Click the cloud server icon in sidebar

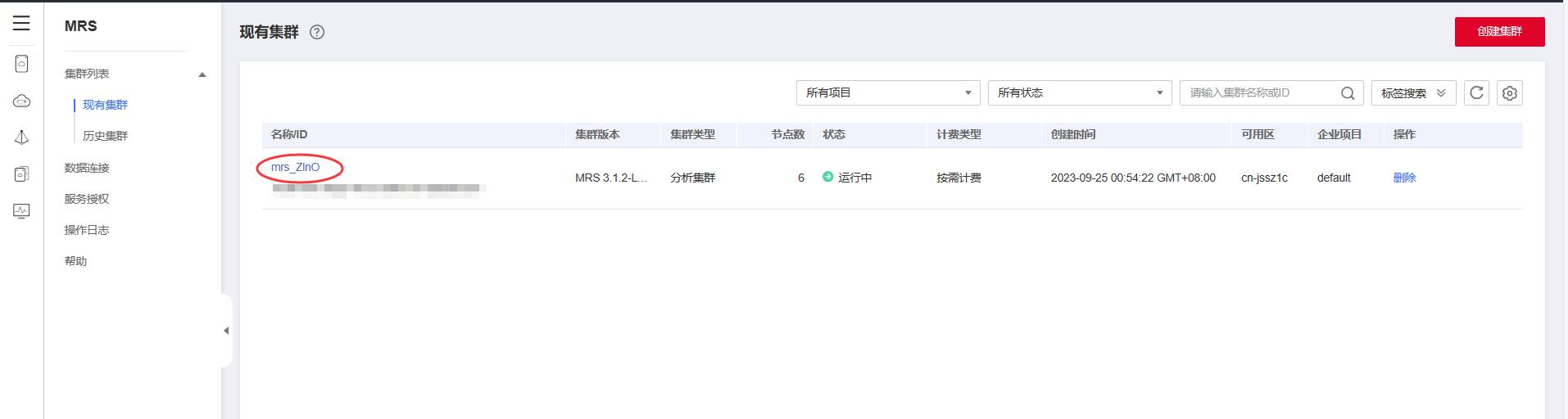pos(22,64)
